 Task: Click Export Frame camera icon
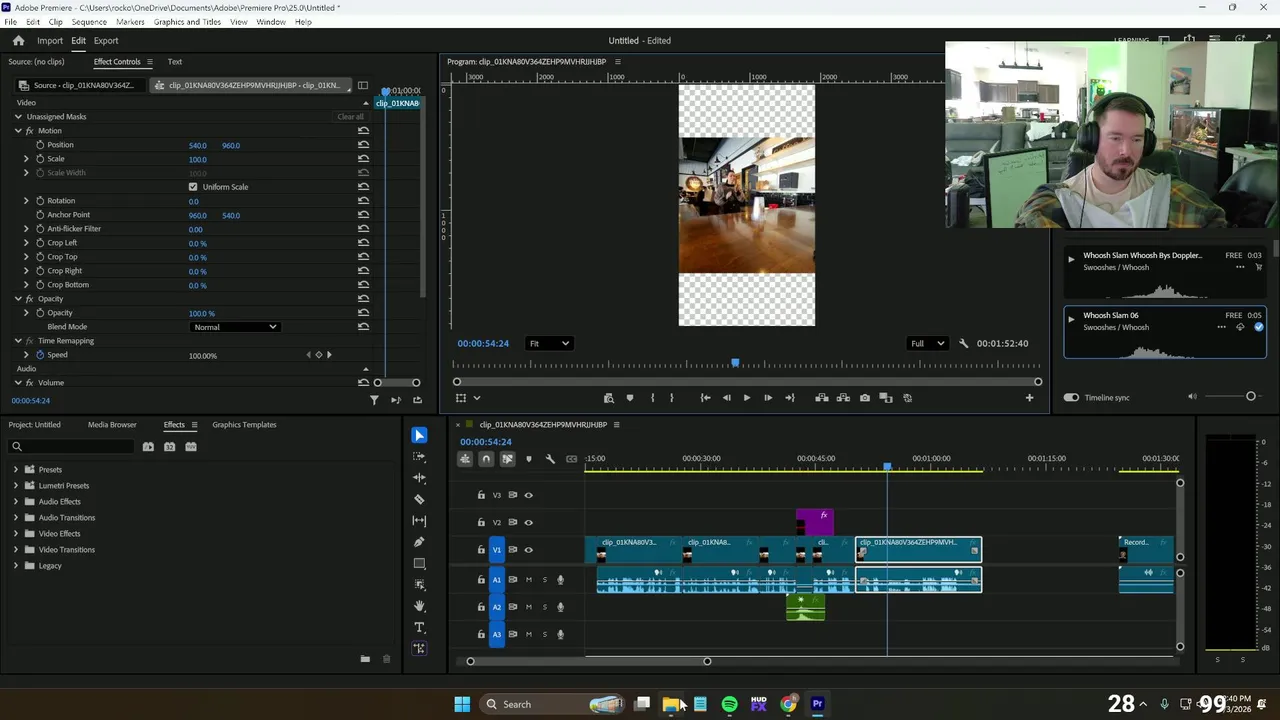(865, 398)
